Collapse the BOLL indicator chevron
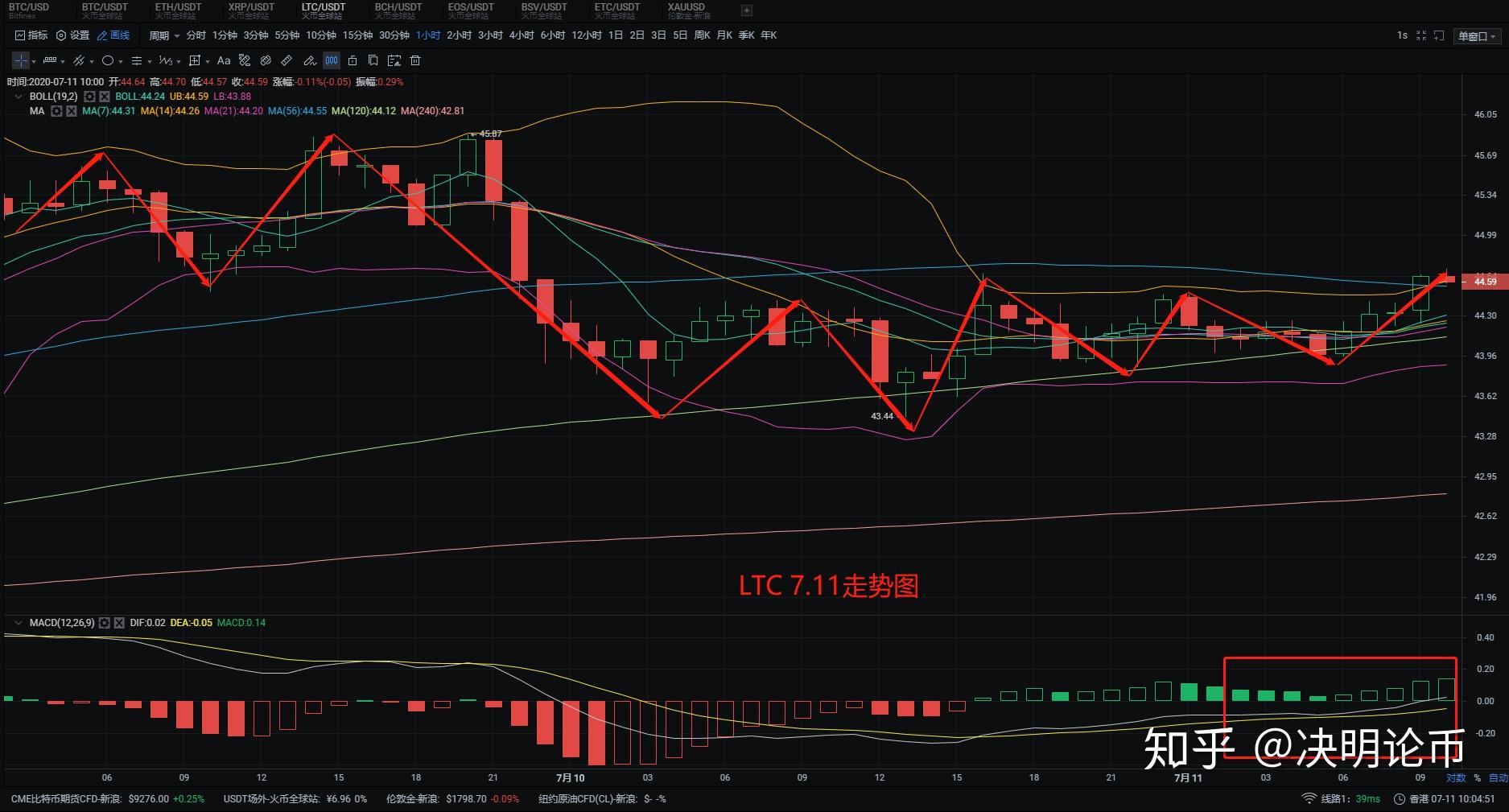This screenshot has height=812, width=1509. tap(19, 97)
